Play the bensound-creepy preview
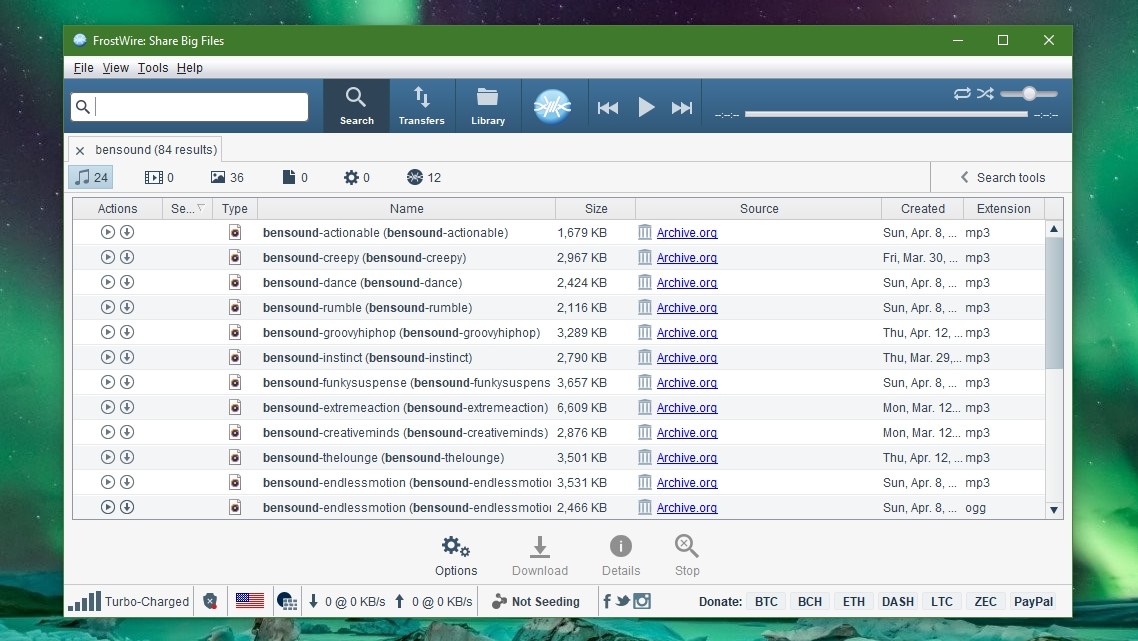This screenshot has height=641, width=1138. coord(107,257)
